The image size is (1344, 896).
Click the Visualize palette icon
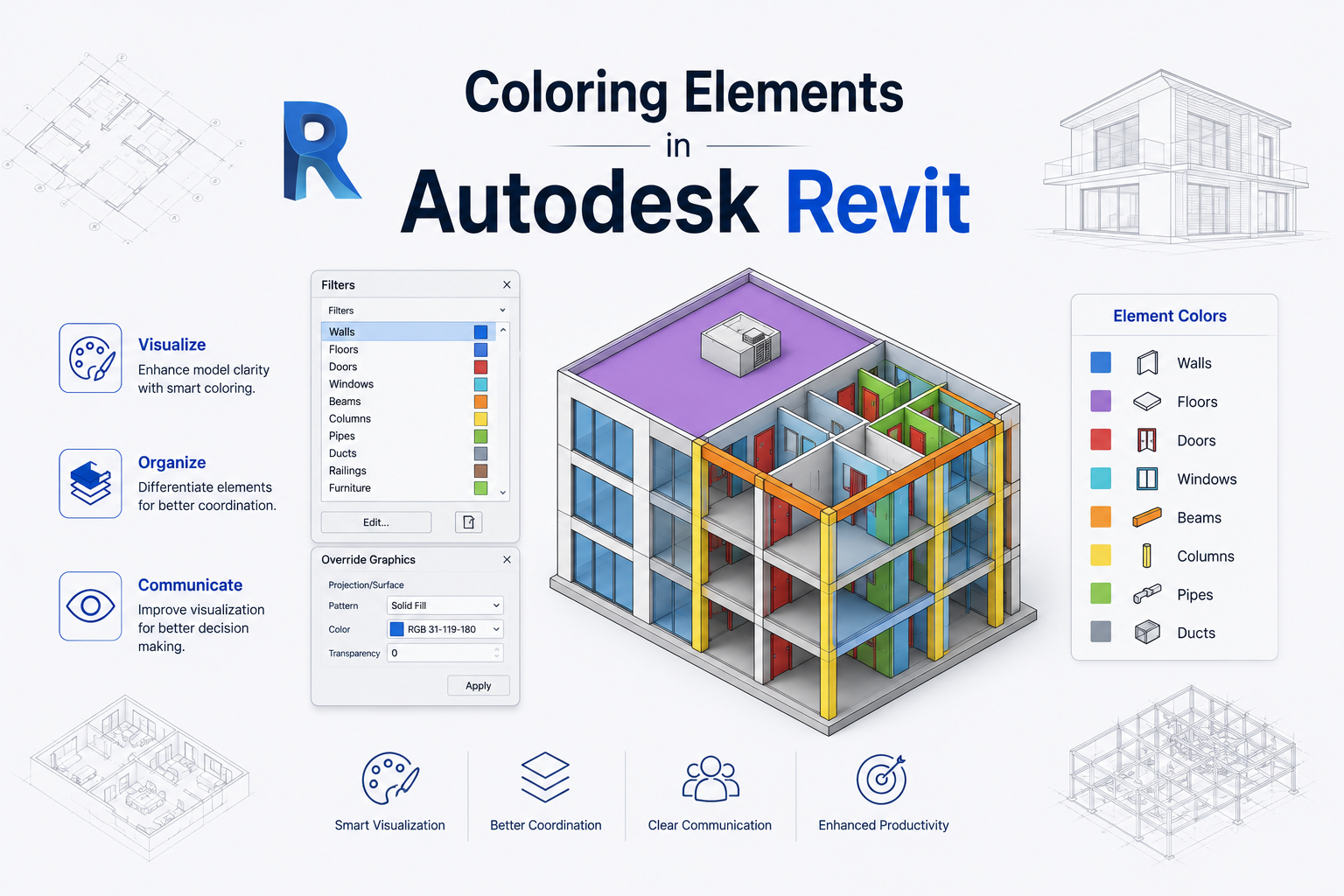coord(90,358)
